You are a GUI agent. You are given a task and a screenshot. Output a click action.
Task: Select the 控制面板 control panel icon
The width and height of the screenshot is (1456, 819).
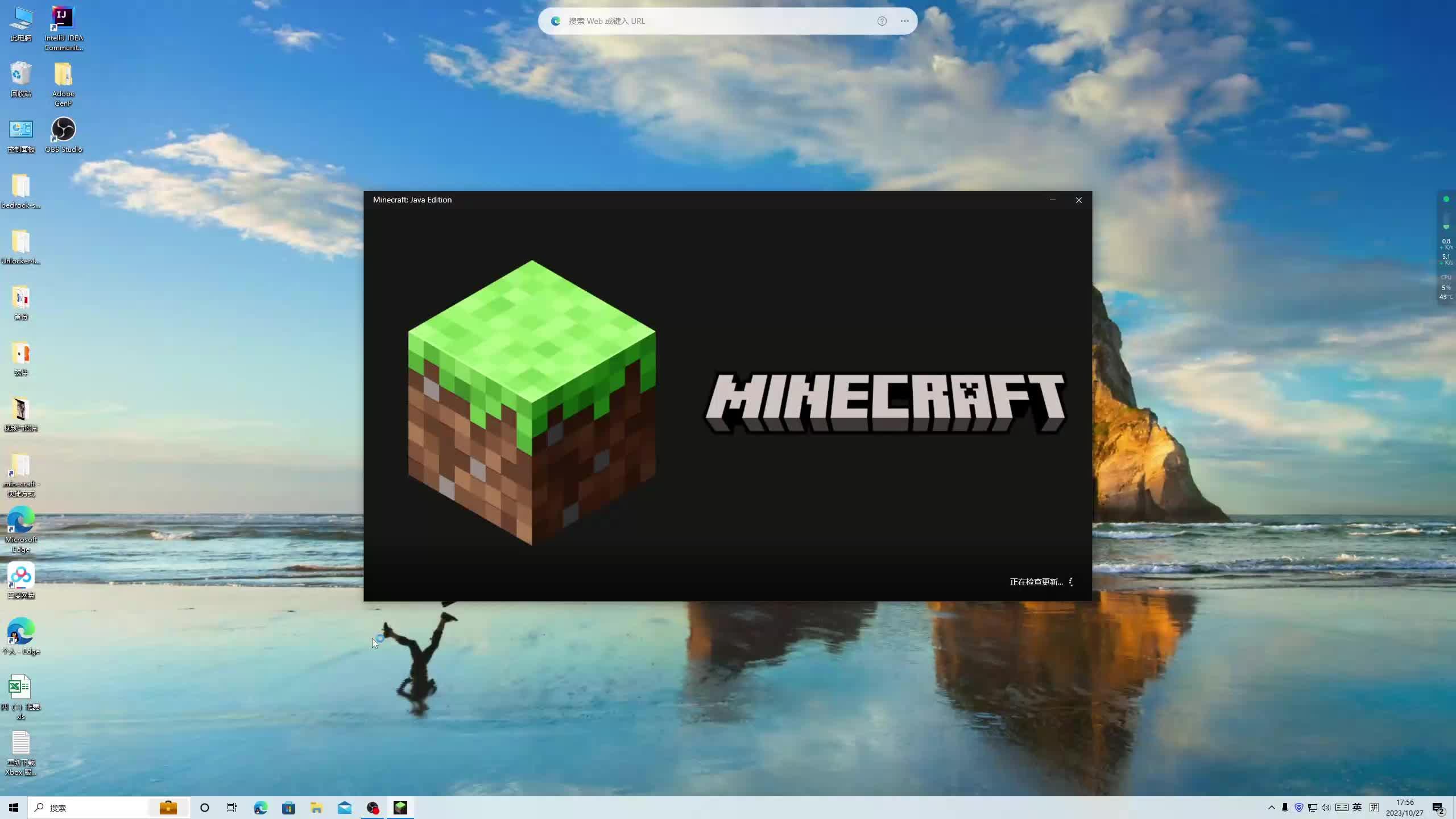[21, 135]
